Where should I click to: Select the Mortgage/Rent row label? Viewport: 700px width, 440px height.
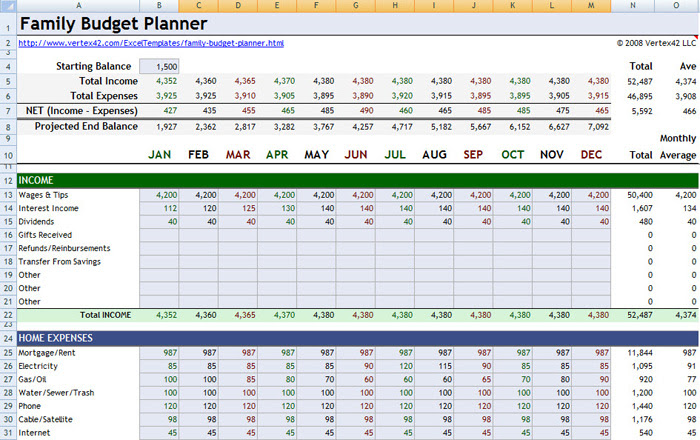click(x=47, y=353)
